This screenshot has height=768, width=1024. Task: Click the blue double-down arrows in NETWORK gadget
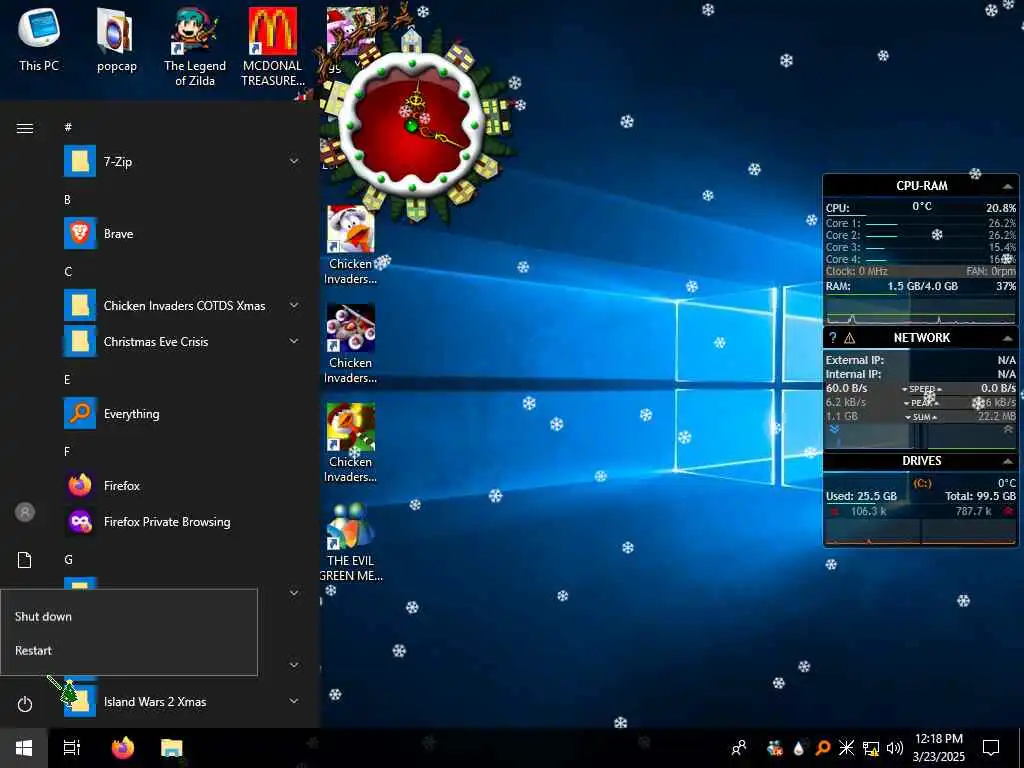pyautogui.click(x=834, y=429)
